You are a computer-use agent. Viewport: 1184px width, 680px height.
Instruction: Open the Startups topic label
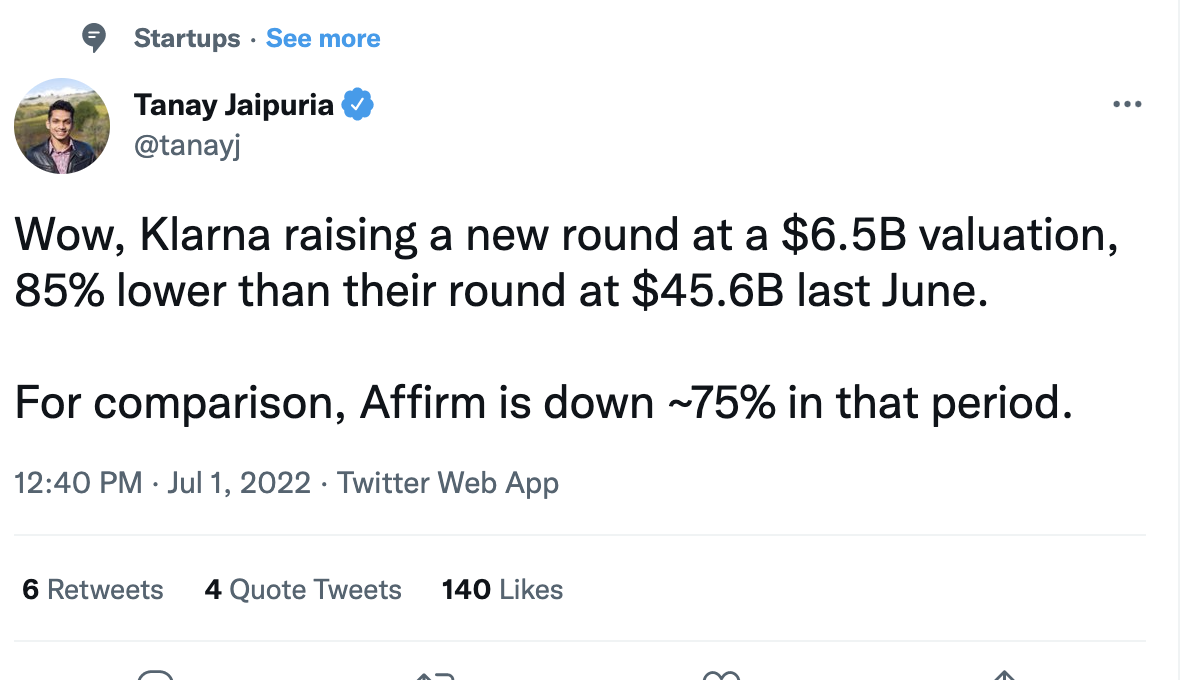tap(187, 39)
